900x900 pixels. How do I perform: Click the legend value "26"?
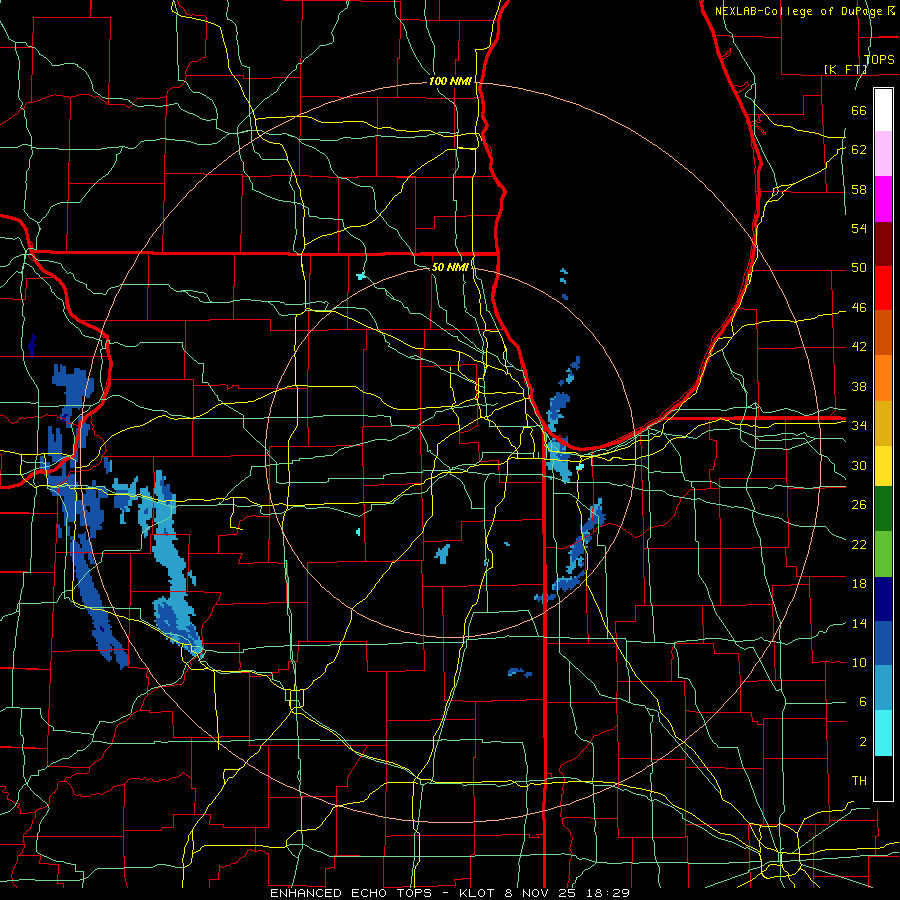coord(859,505)
